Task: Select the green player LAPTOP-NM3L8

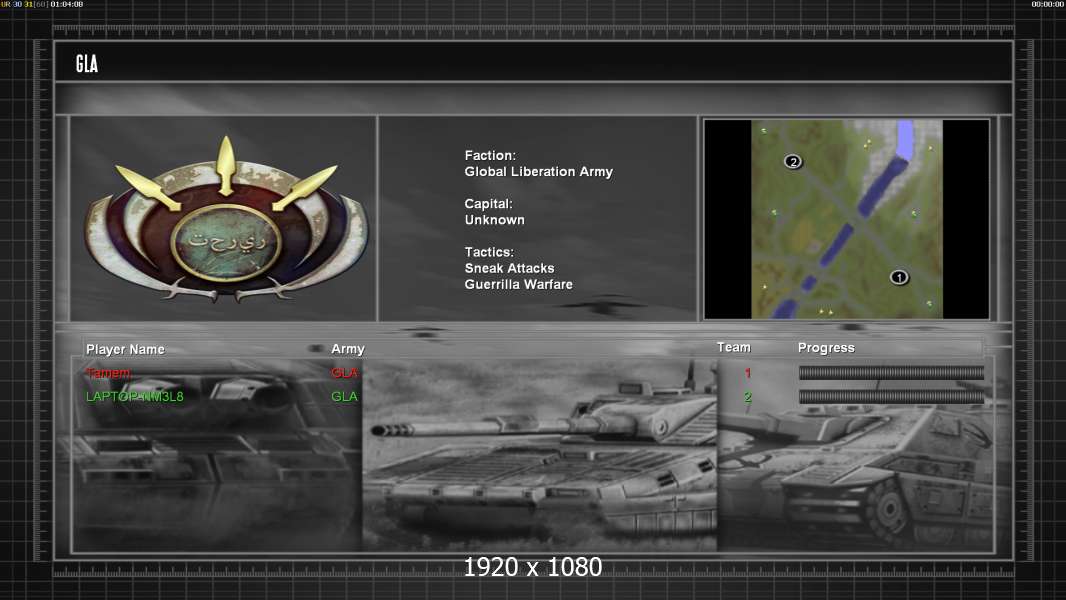Action: tap(135, 397)
